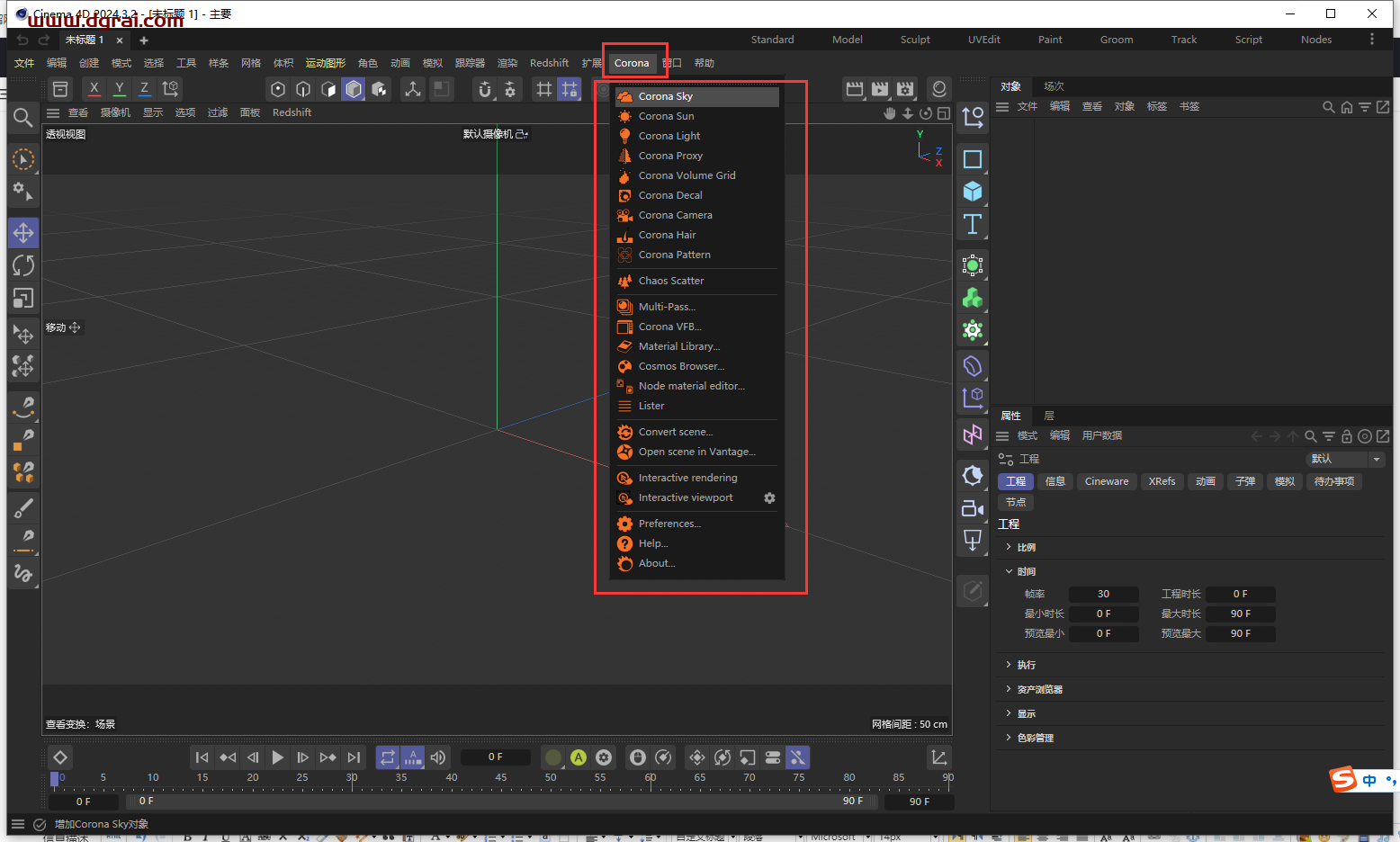Open the 默认 preset dropdown
The image size is (1400, 842).
point(1344,459)
